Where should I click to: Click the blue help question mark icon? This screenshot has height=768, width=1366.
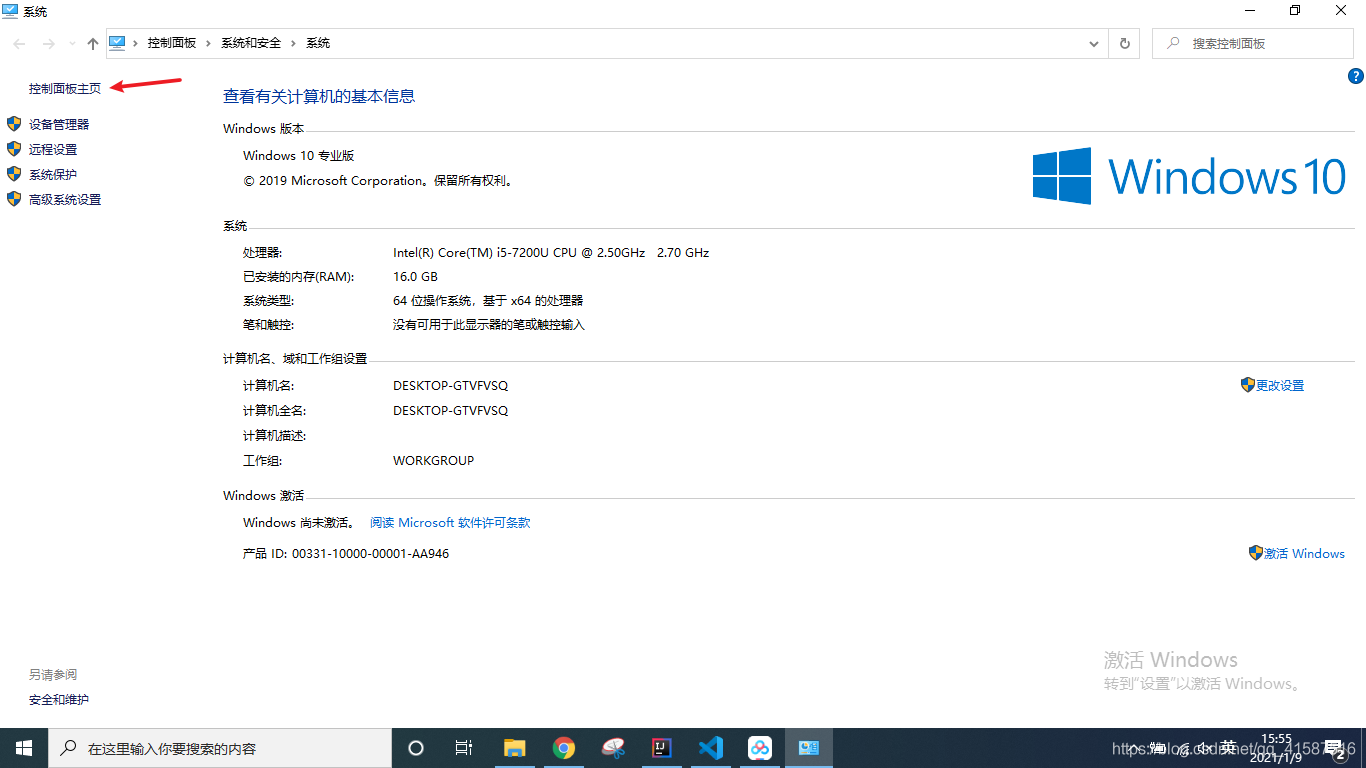1356,76
